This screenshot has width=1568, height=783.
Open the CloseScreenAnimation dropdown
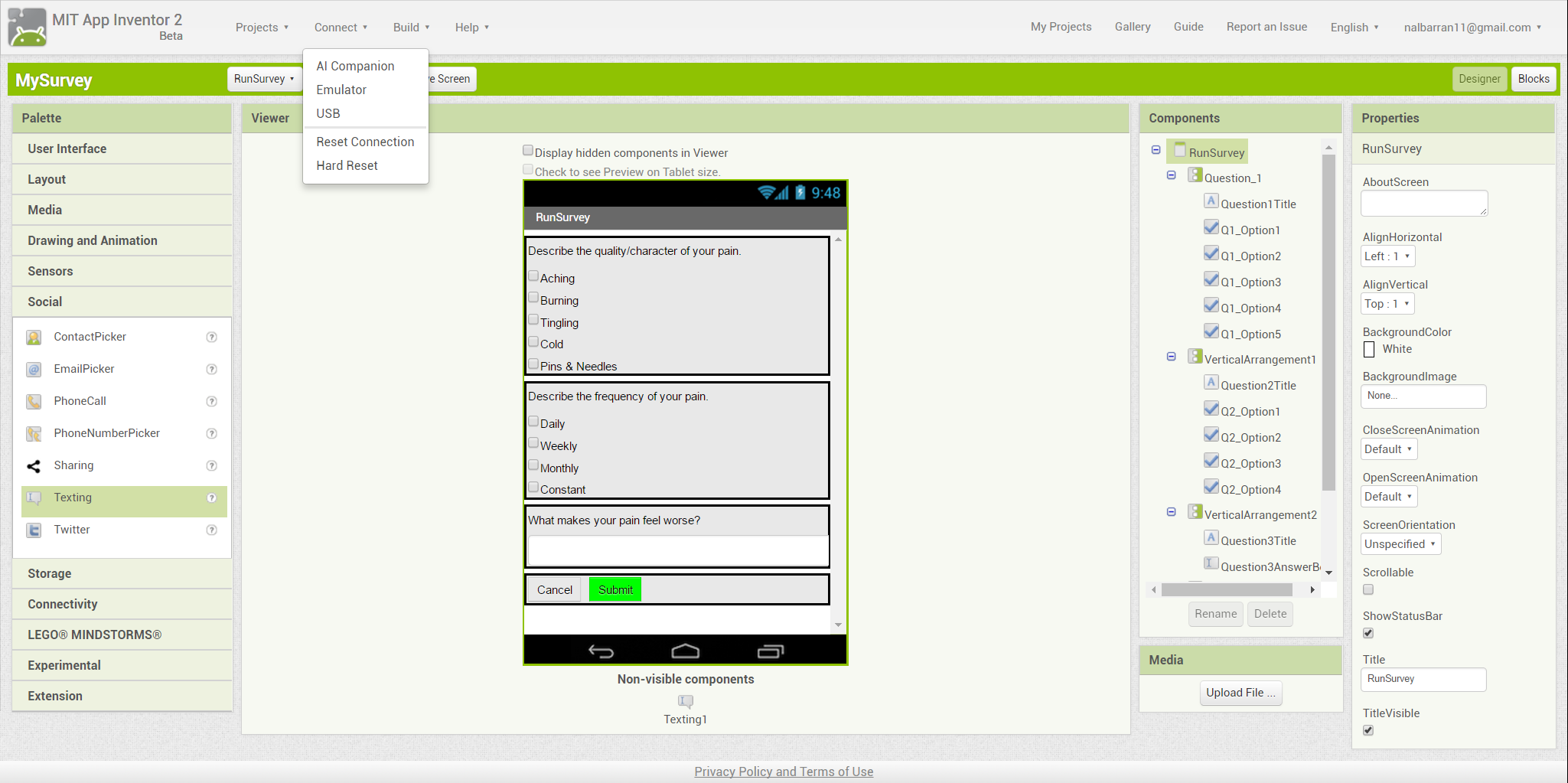tap(1389, 449)
